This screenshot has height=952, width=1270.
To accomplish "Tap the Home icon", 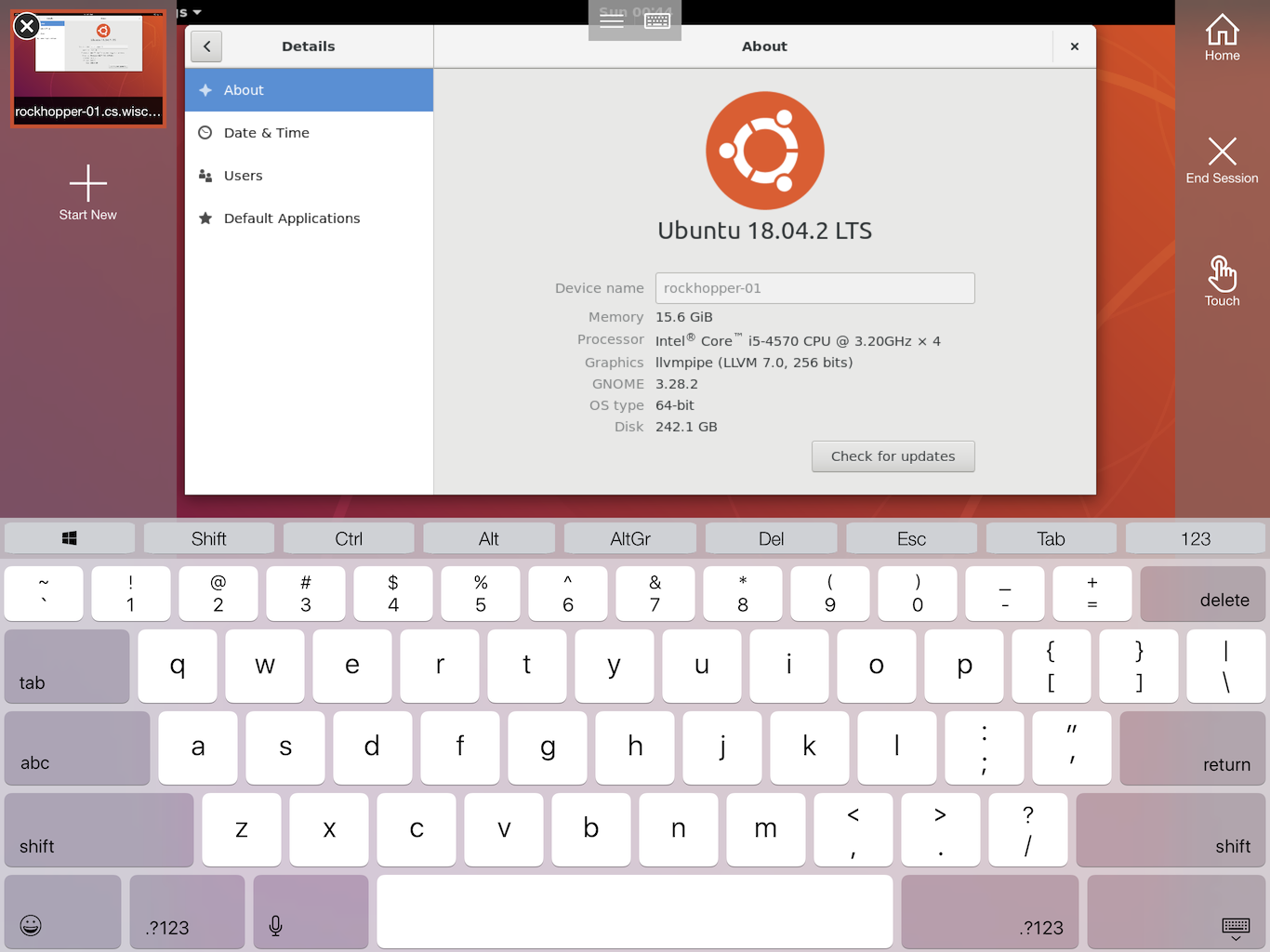I will (x=1222, y=37).
